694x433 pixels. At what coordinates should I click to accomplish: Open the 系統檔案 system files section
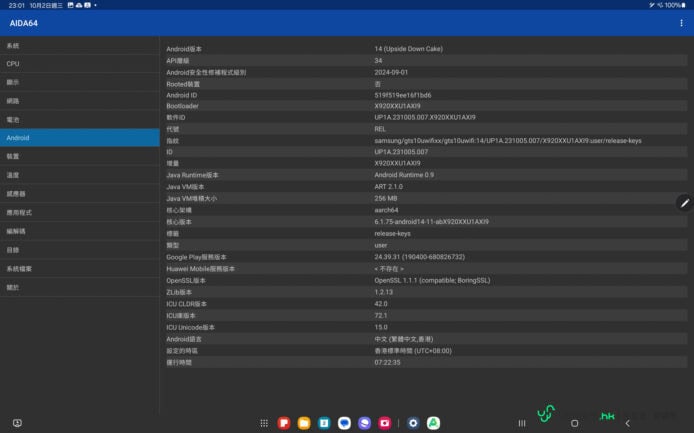click(x=80, y=269)
